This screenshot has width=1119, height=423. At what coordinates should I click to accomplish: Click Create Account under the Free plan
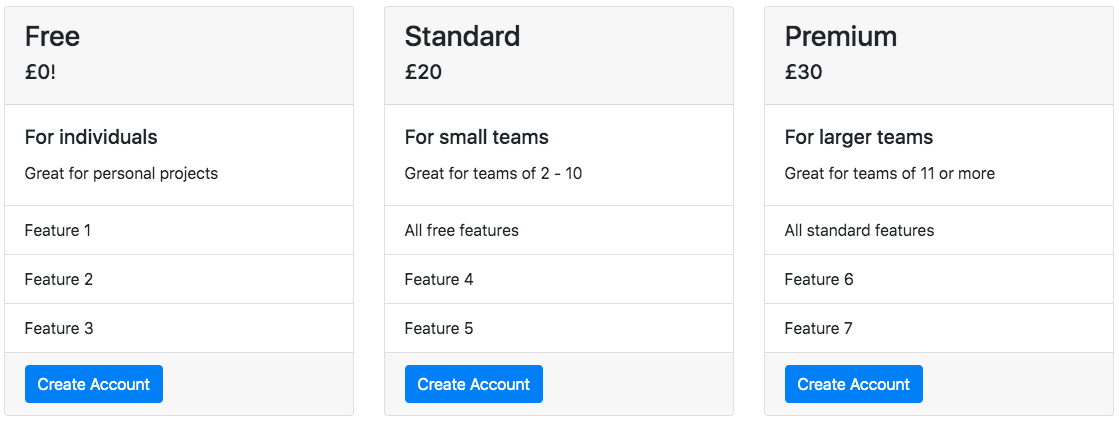[94, 384]
